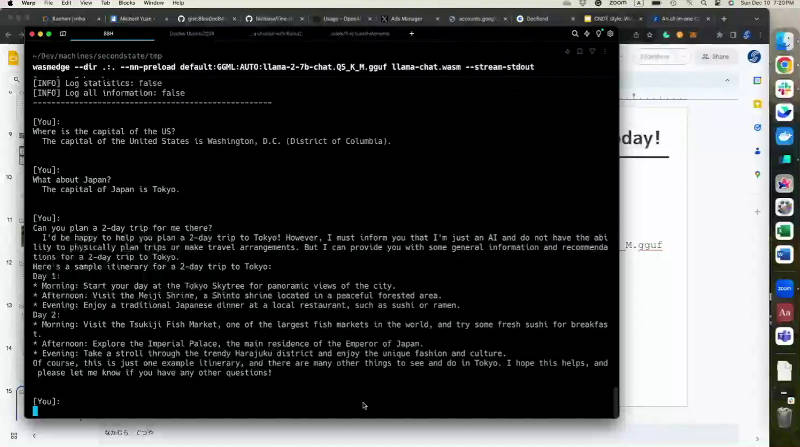Image resolution: width=800 pixels, height=447 pixels.
Task: Collapse the Docs toolbar with chevron
Action: coord(727,81)
